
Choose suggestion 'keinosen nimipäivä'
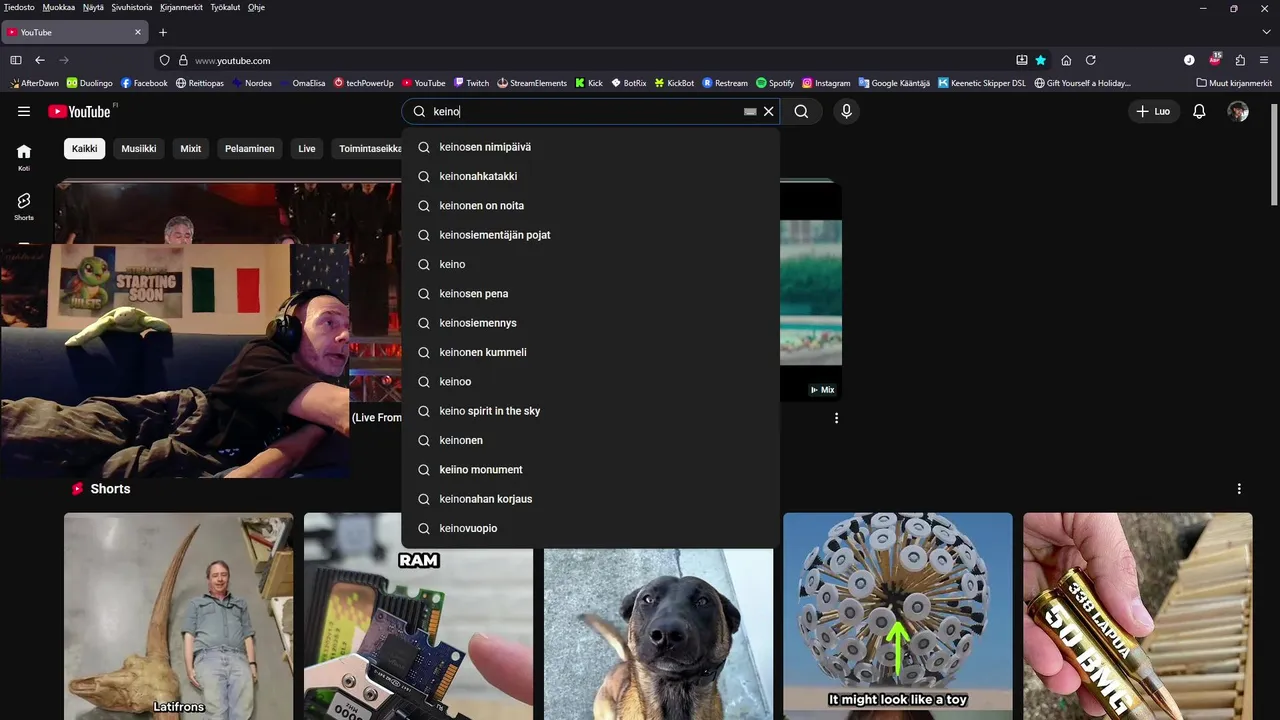click(590, 147)
